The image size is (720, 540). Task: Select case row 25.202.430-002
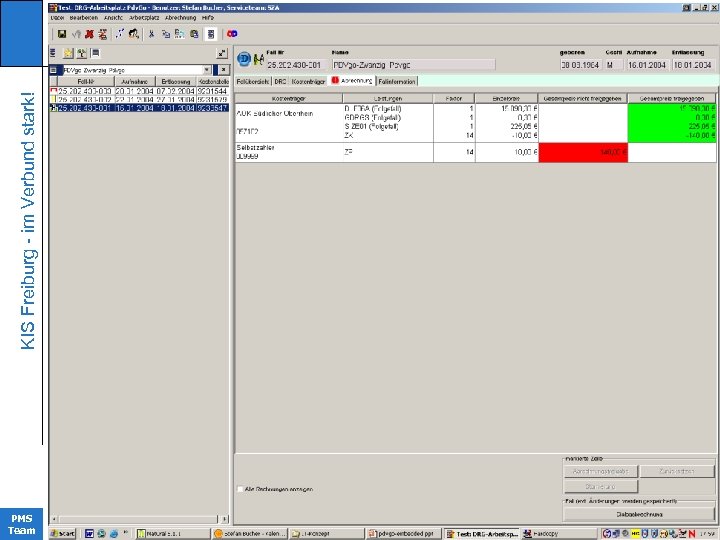point(139,99)
